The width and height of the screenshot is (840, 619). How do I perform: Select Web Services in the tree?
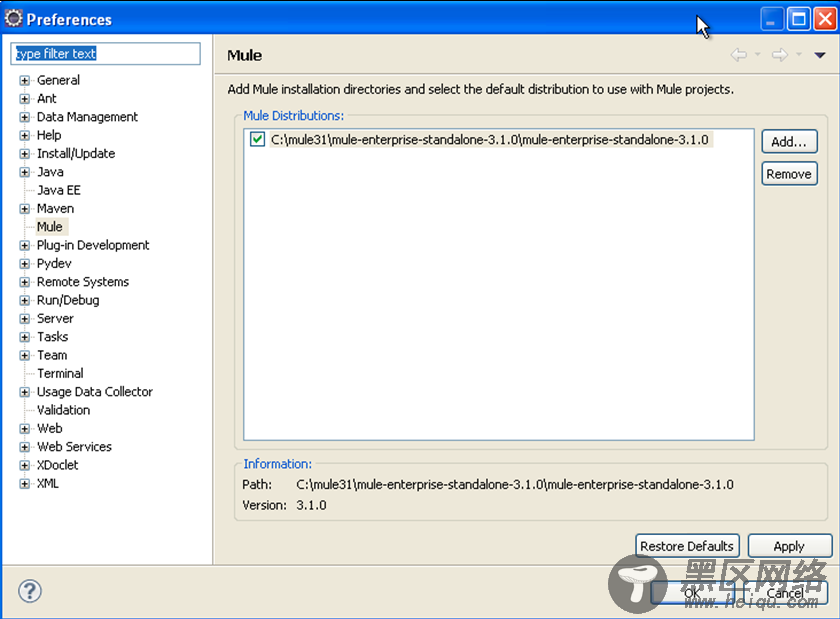click(x=74, y=446)
